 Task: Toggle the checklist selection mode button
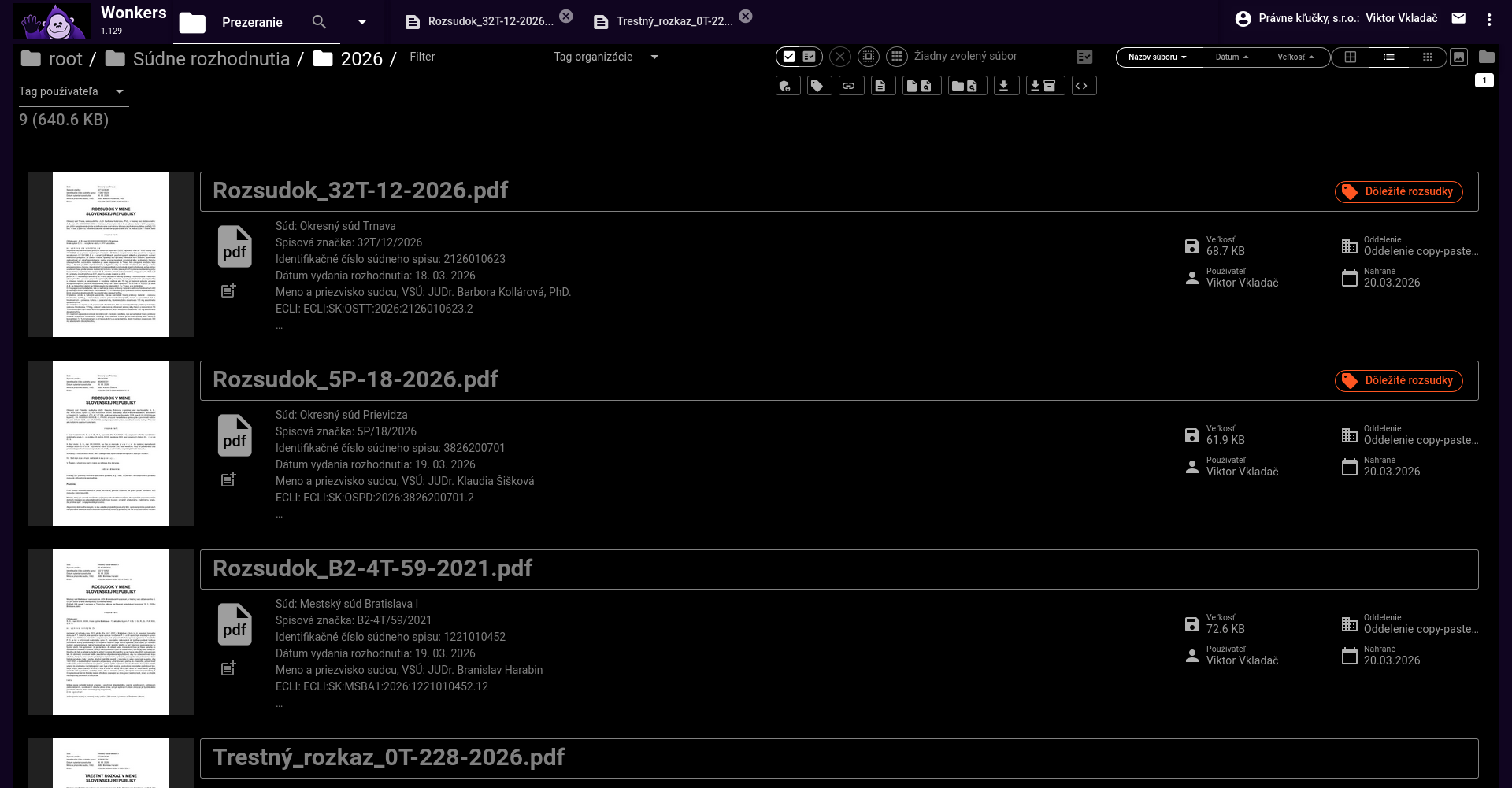pos(810,57)
